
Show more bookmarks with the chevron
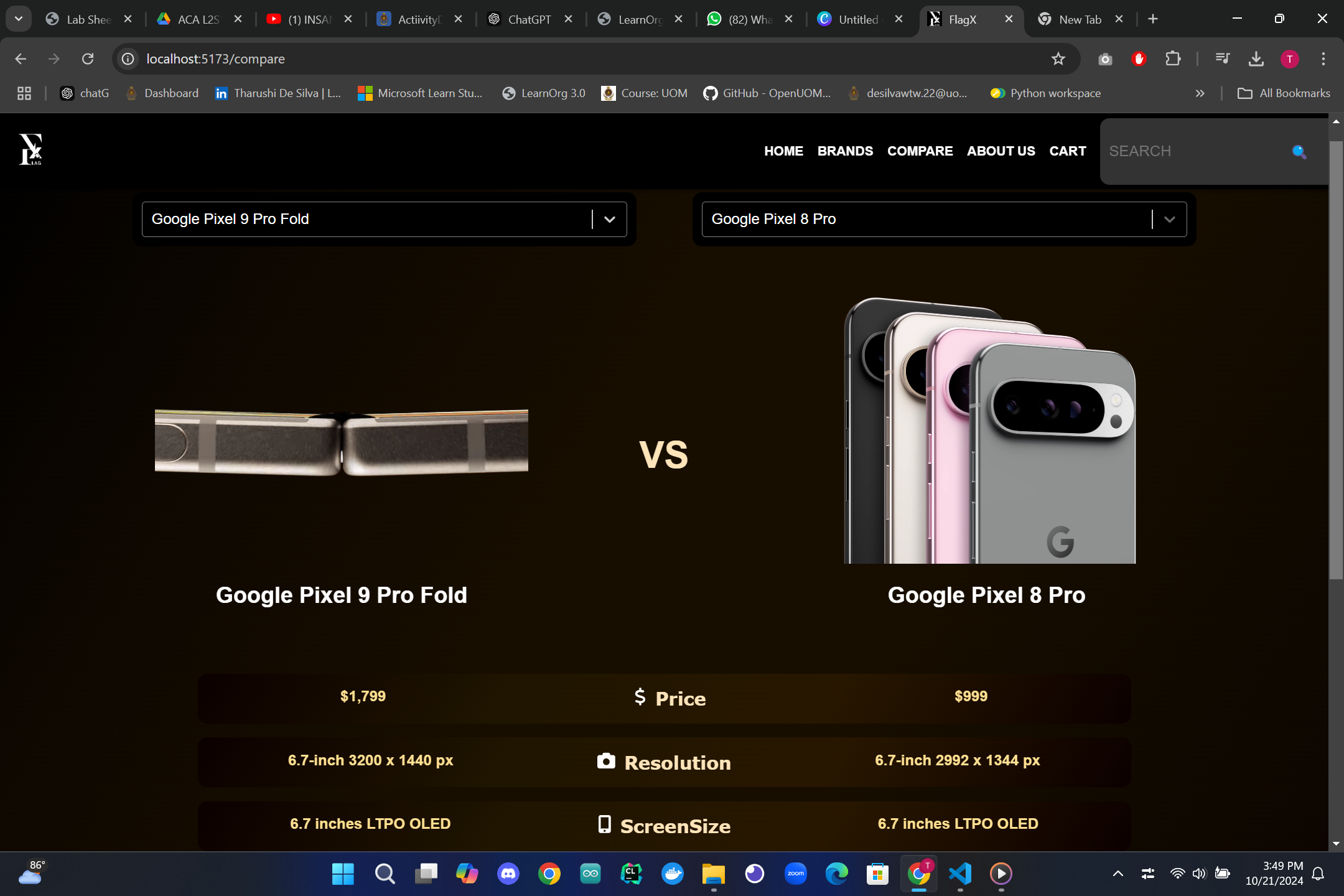(x=1200, y=93)
